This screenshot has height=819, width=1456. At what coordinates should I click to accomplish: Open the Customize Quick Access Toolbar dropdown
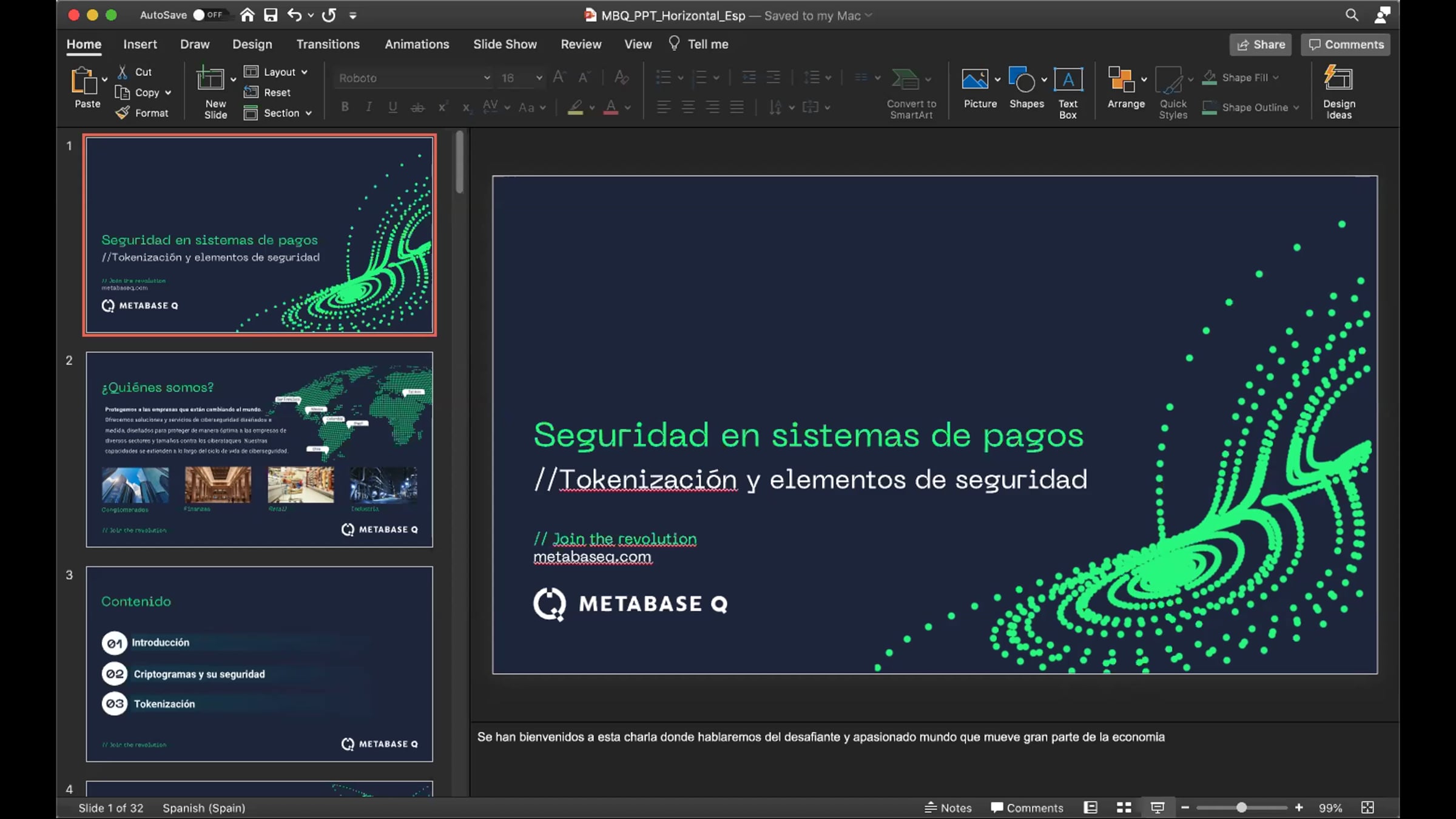tap(353, 15)
